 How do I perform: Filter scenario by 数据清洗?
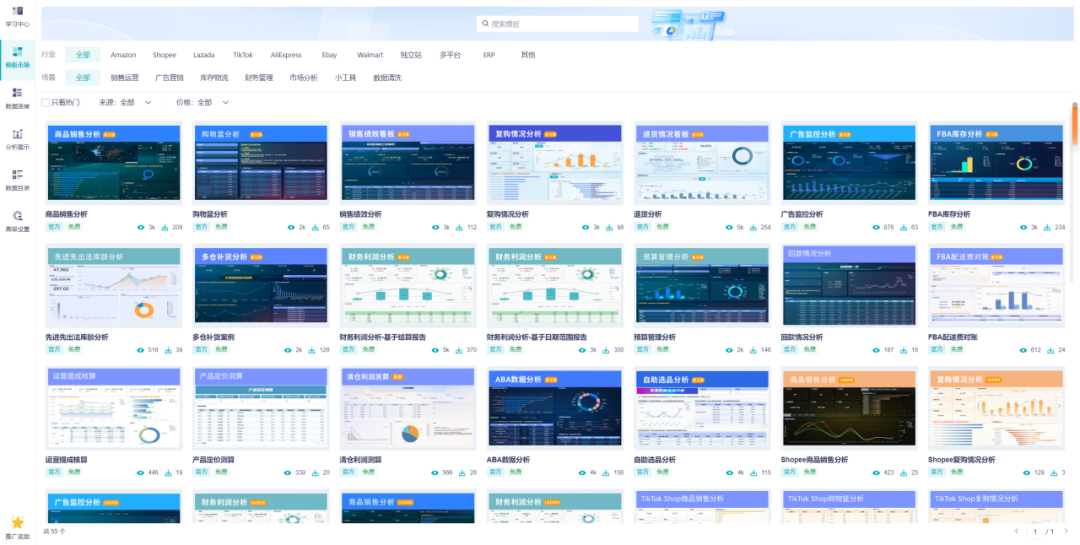387,78
